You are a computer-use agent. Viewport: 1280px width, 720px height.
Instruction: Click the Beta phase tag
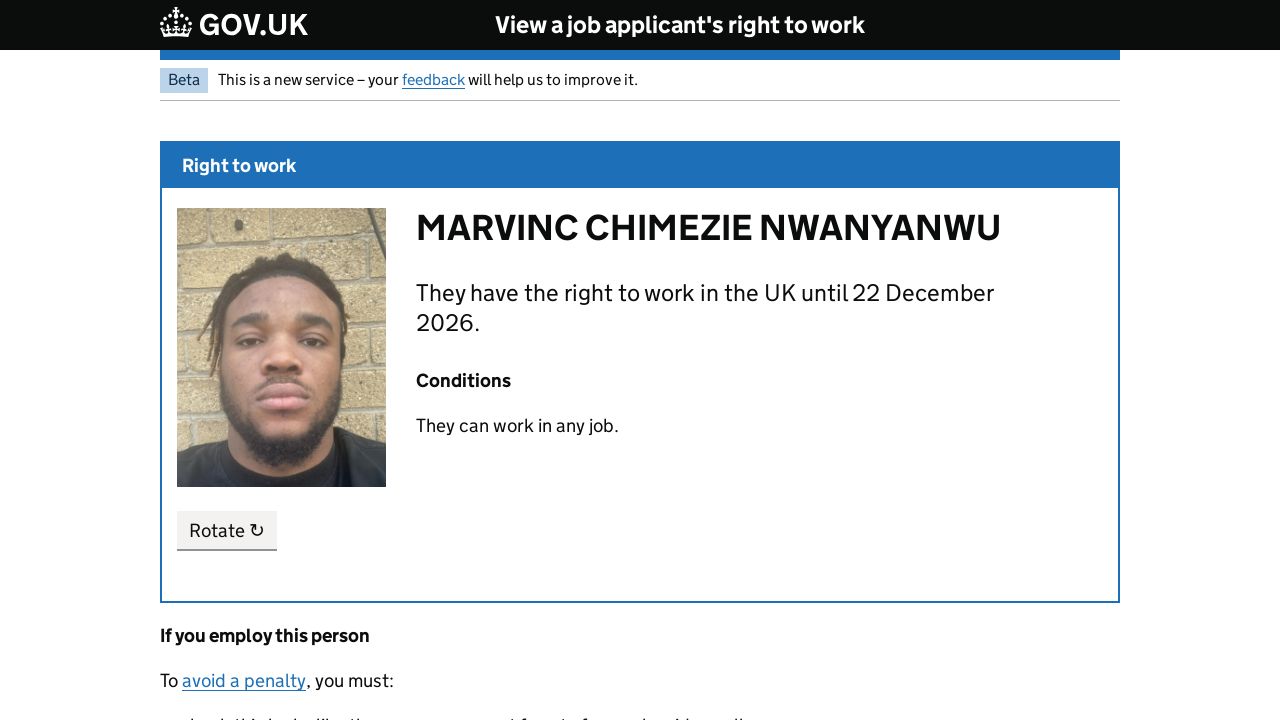184,80
